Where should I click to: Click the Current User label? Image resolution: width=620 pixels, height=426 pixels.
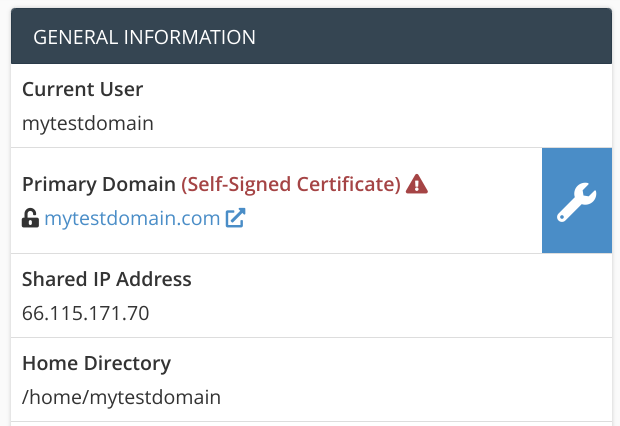82,89
